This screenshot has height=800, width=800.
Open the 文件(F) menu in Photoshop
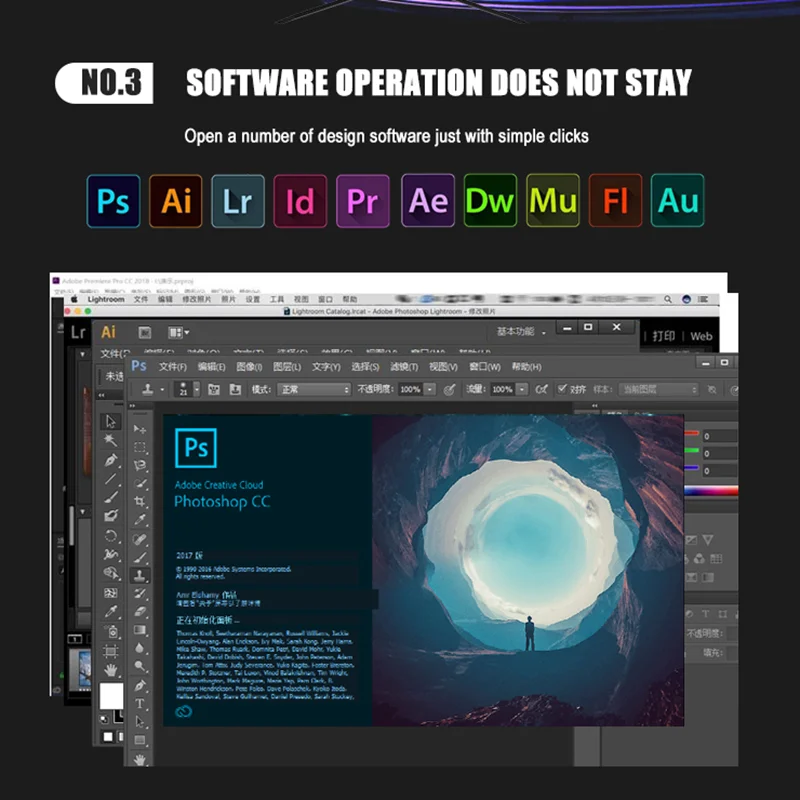(x=172, y=367)
